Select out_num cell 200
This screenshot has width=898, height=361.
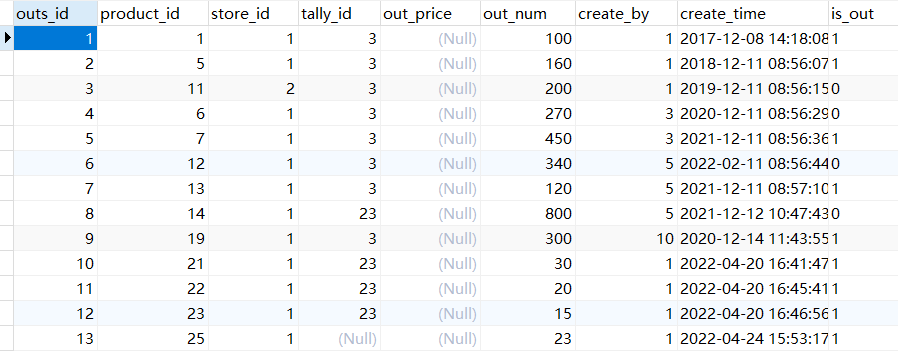click(x=527, y=89)
